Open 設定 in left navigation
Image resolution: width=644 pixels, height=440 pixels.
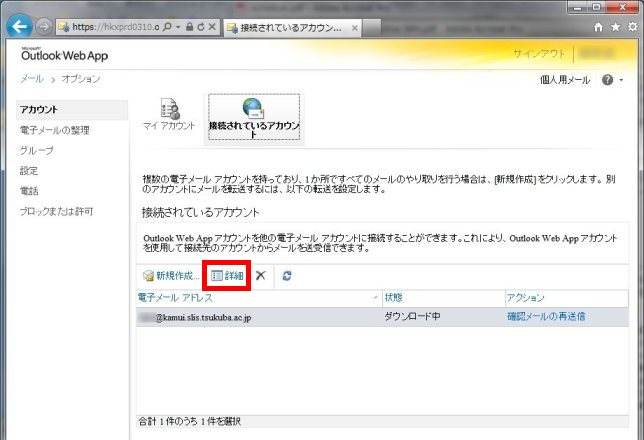pyautogui.click(x=29, y=170)
